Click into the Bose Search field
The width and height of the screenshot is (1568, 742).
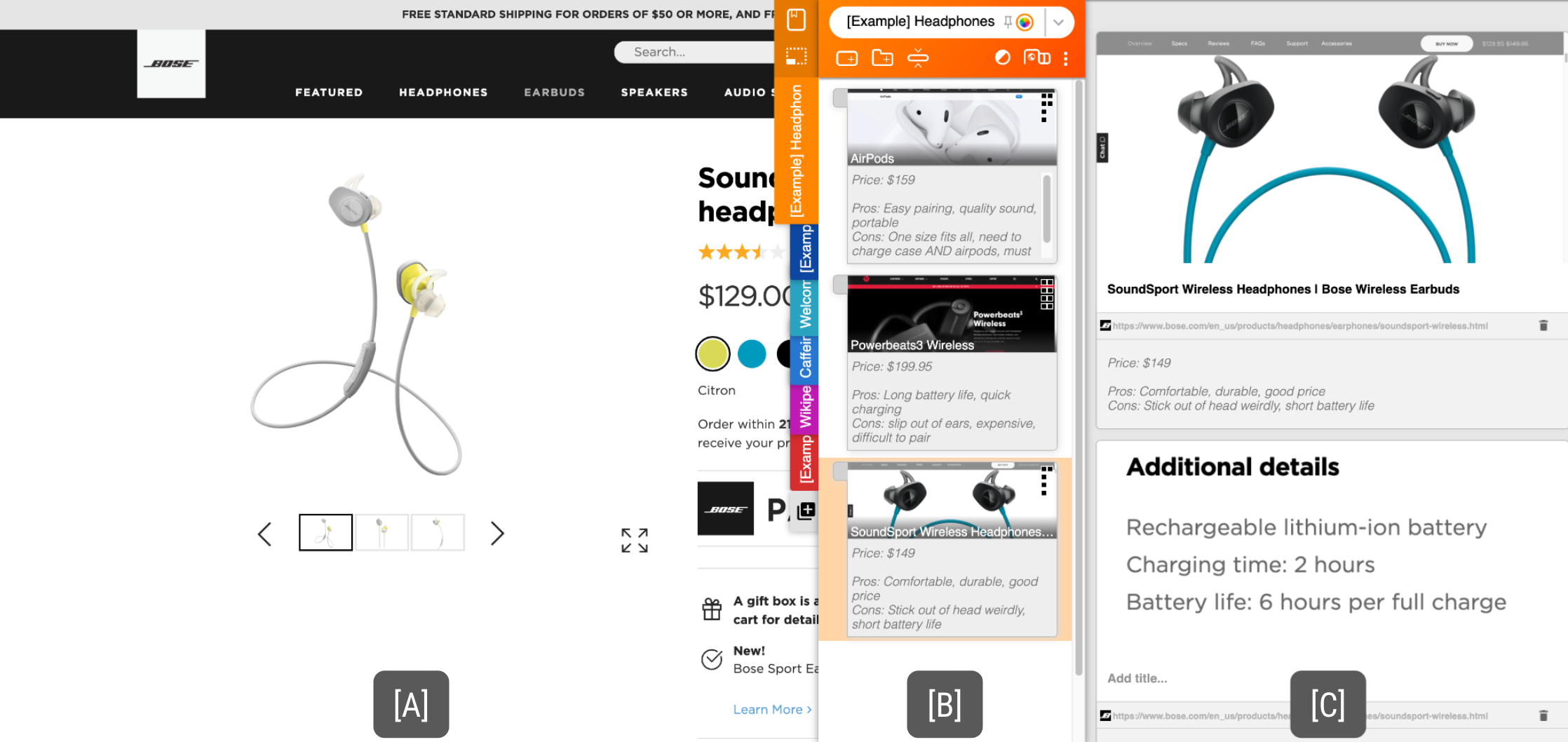[x=694, y=52]
